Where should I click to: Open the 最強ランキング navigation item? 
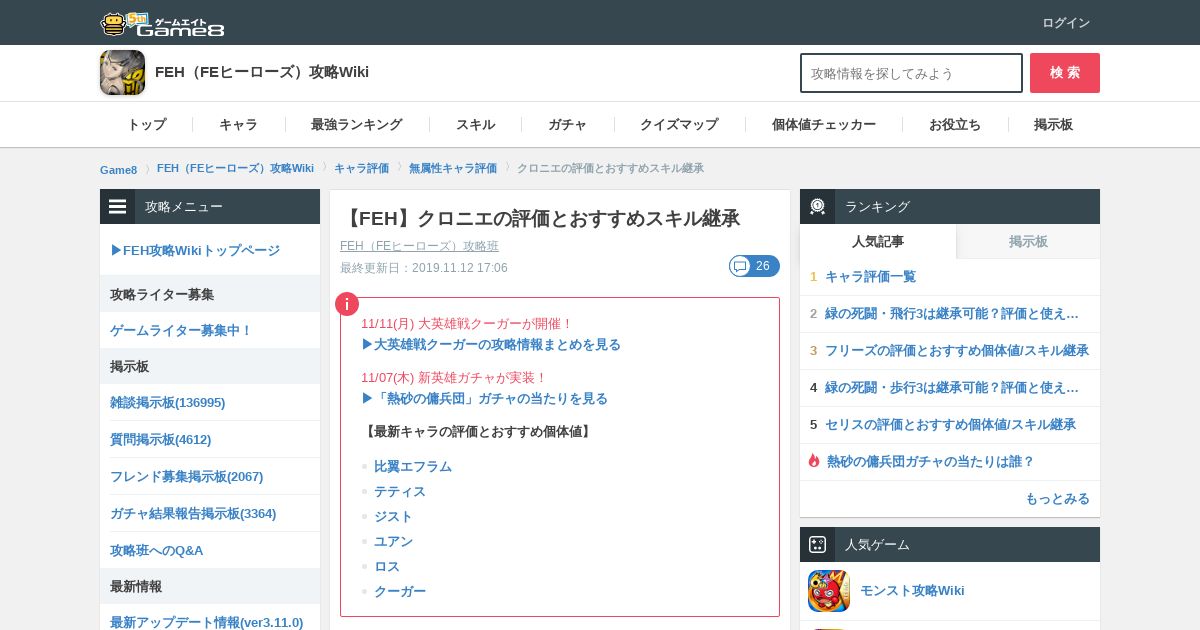(x=357, y=125)
